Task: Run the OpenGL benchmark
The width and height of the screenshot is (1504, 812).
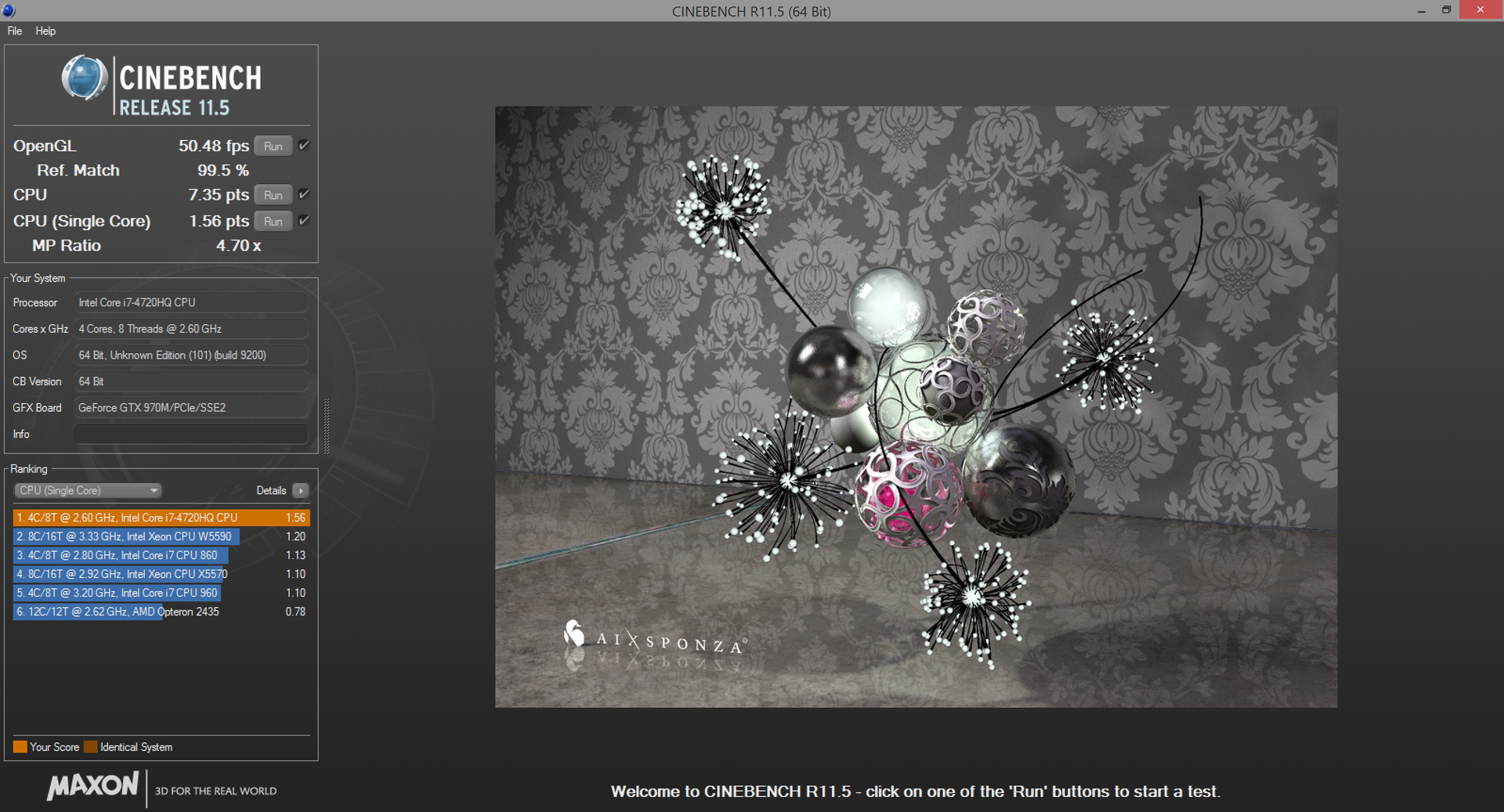Action: tap(273, 146)
